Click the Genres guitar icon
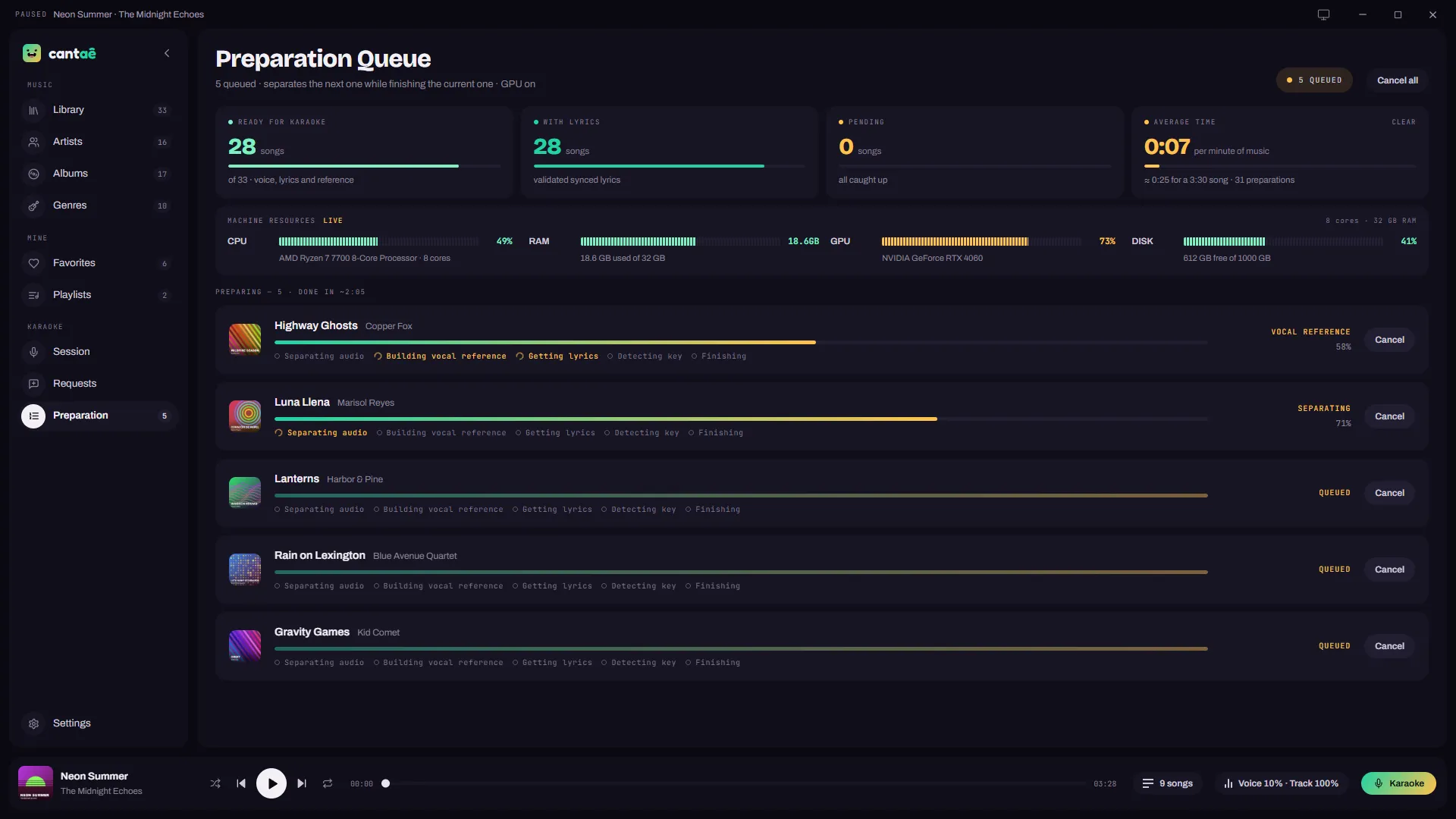 click(33, 206)
